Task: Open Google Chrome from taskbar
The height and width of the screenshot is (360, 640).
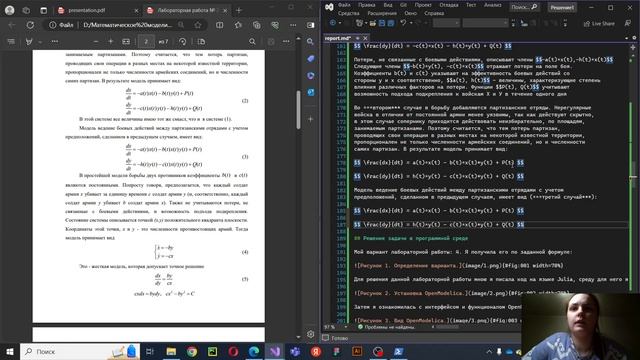Action: (192, 351)
